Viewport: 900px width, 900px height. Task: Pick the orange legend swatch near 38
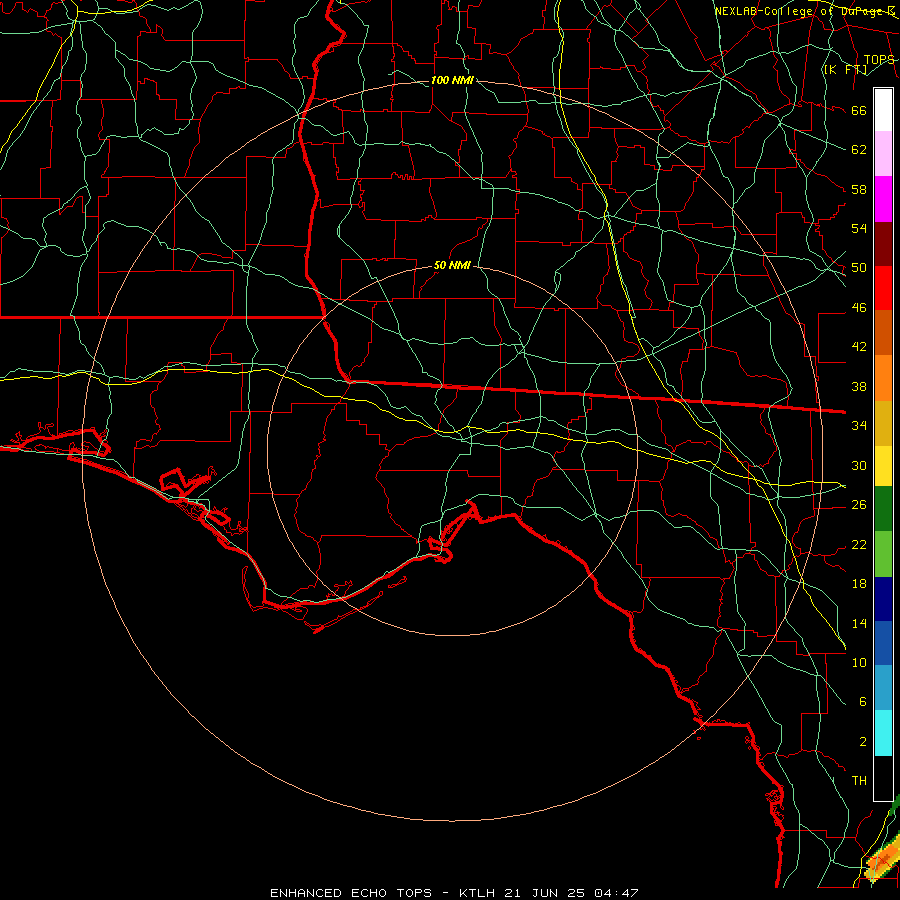(x=883, y=378)
